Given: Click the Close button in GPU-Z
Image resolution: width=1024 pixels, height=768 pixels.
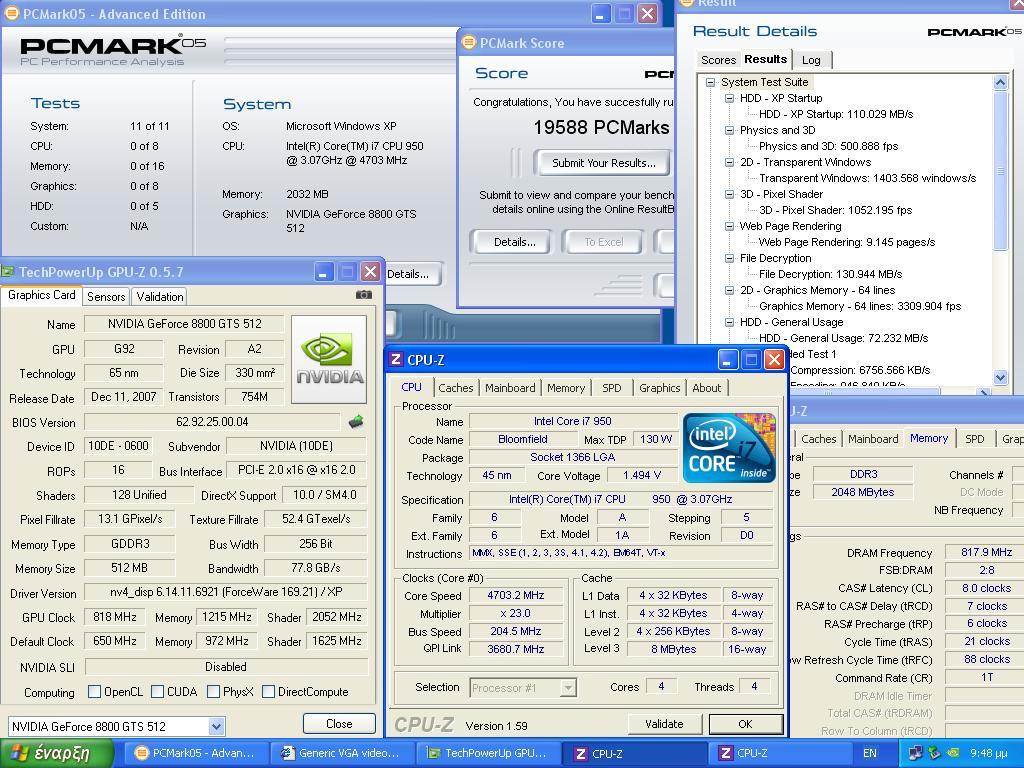Looking at the screenshot, I should [339, 724].
